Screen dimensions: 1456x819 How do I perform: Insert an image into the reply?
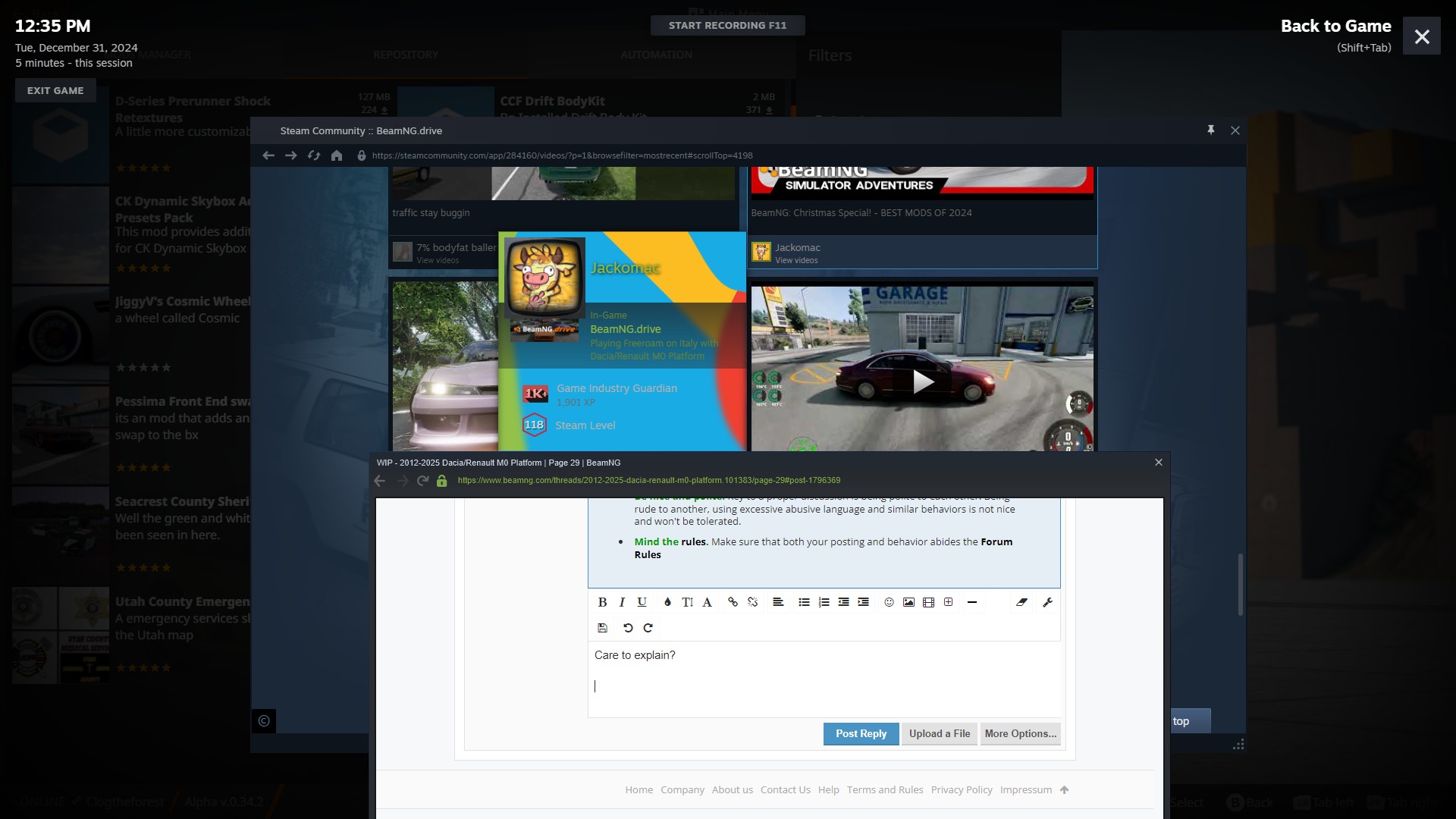pos(908,602)
